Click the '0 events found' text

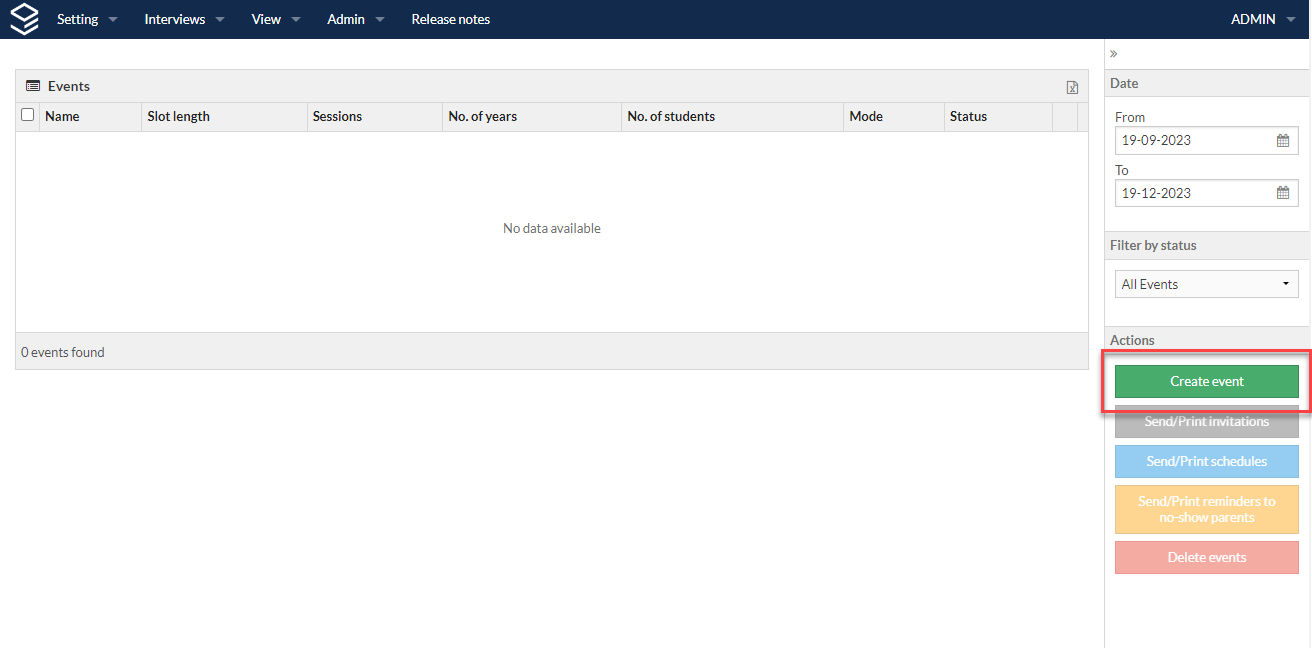tap(63, 352)
